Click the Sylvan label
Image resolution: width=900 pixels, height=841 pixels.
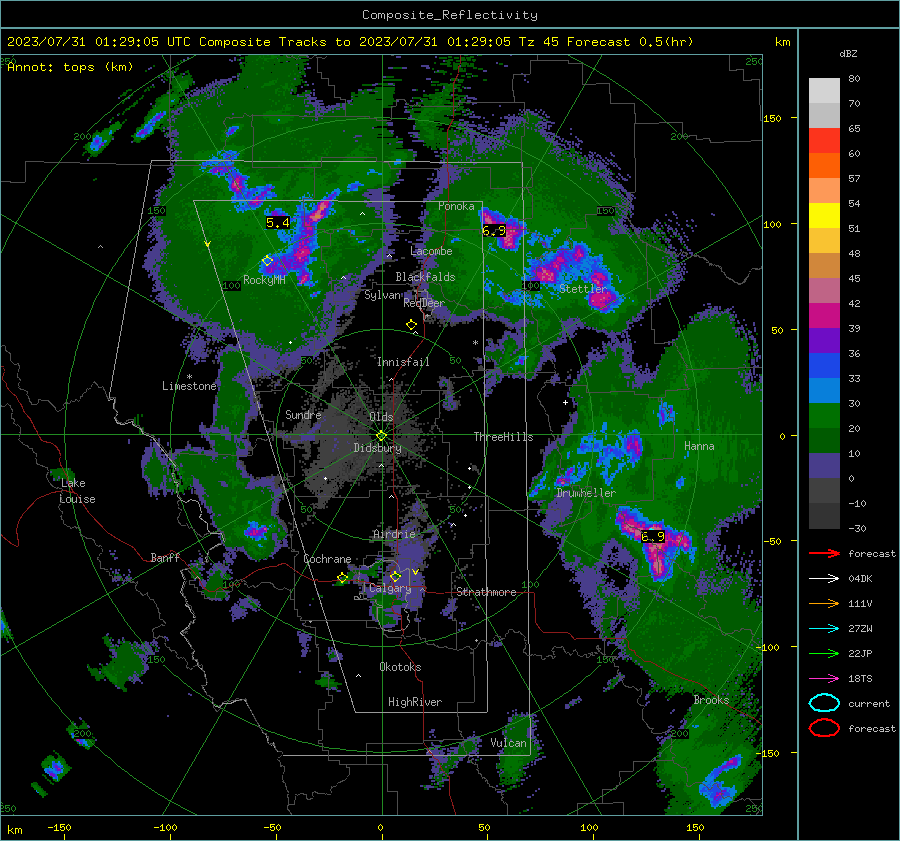tap(383, 295)
